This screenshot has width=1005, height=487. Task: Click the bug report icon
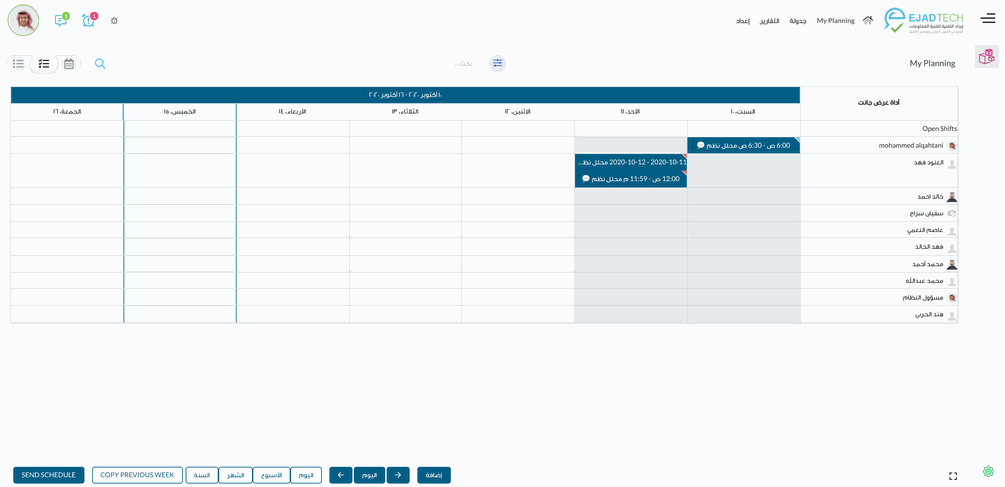pyautogui.click(x=114, y=21)
